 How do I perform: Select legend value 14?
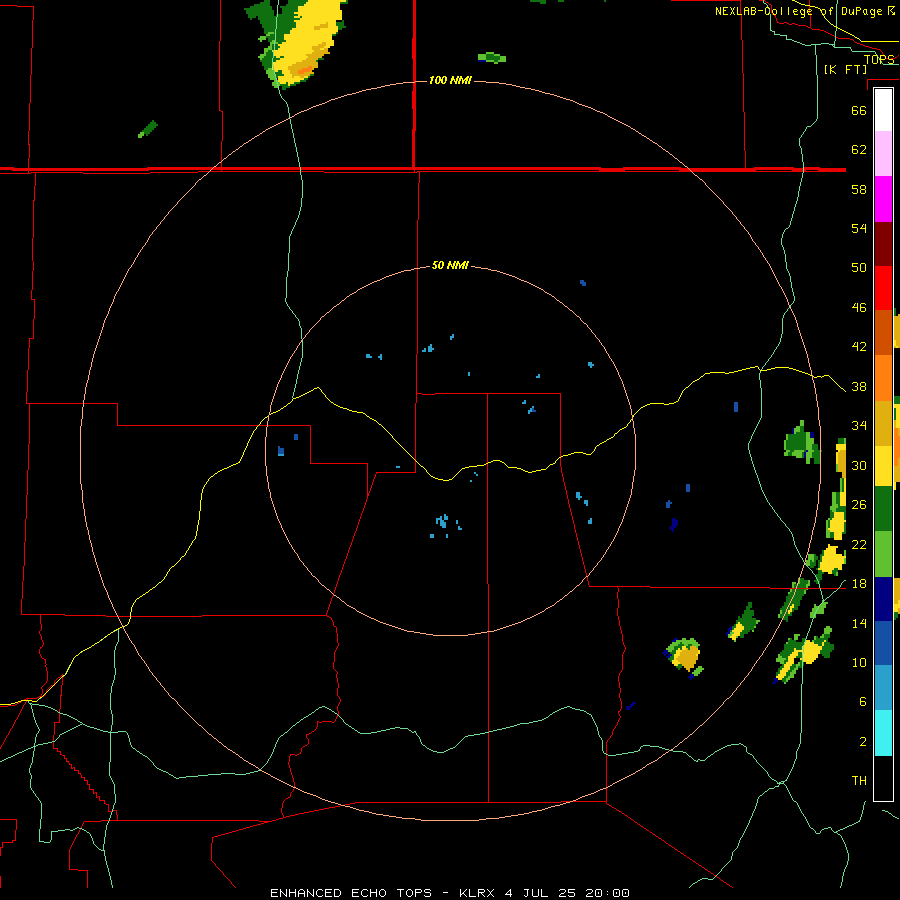[859, 623]
